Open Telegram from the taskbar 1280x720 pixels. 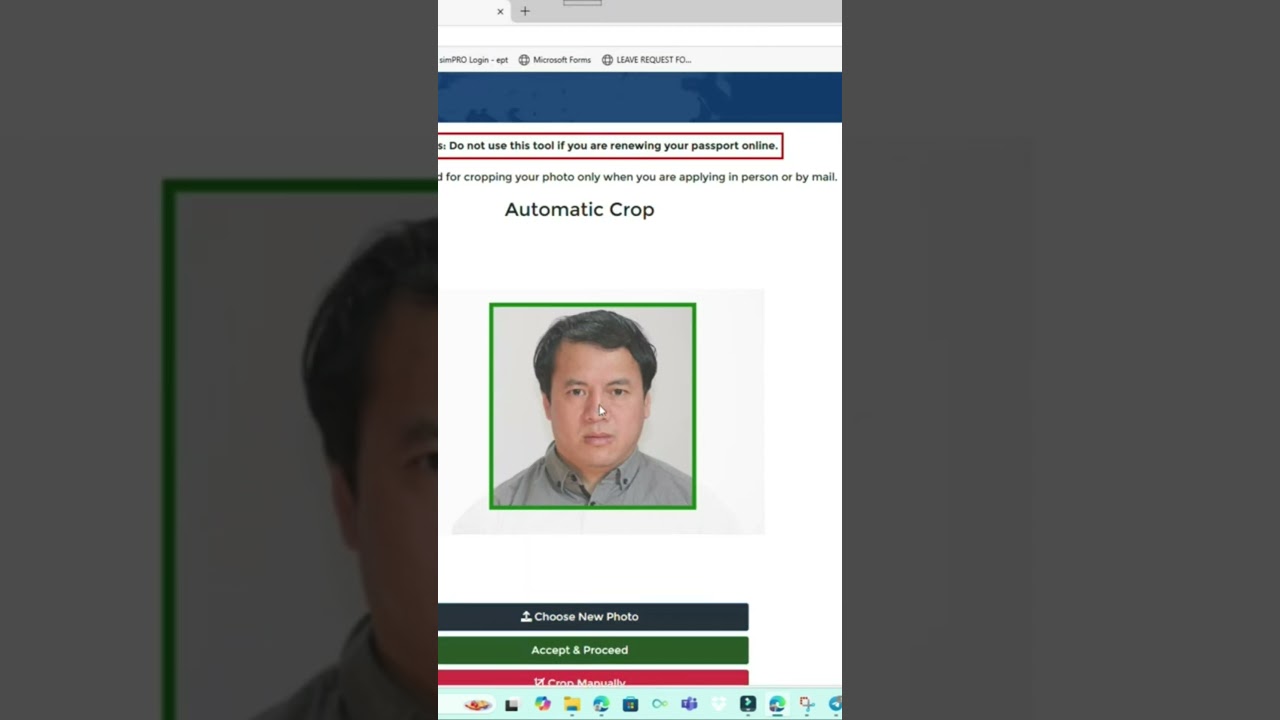835,704
